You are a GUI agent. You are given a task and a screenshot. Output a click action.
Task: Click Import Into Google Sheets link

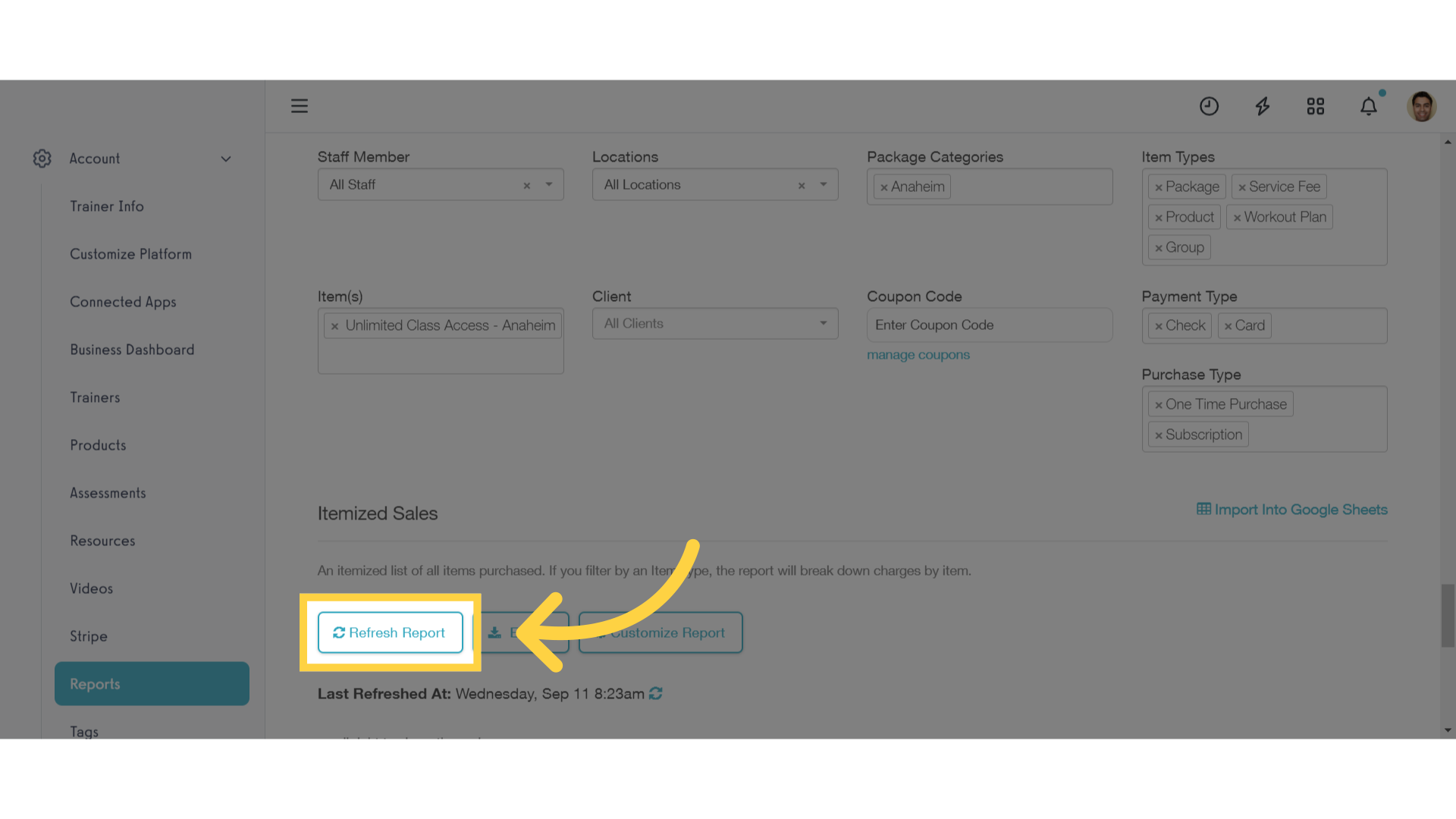pos(1292,509)
